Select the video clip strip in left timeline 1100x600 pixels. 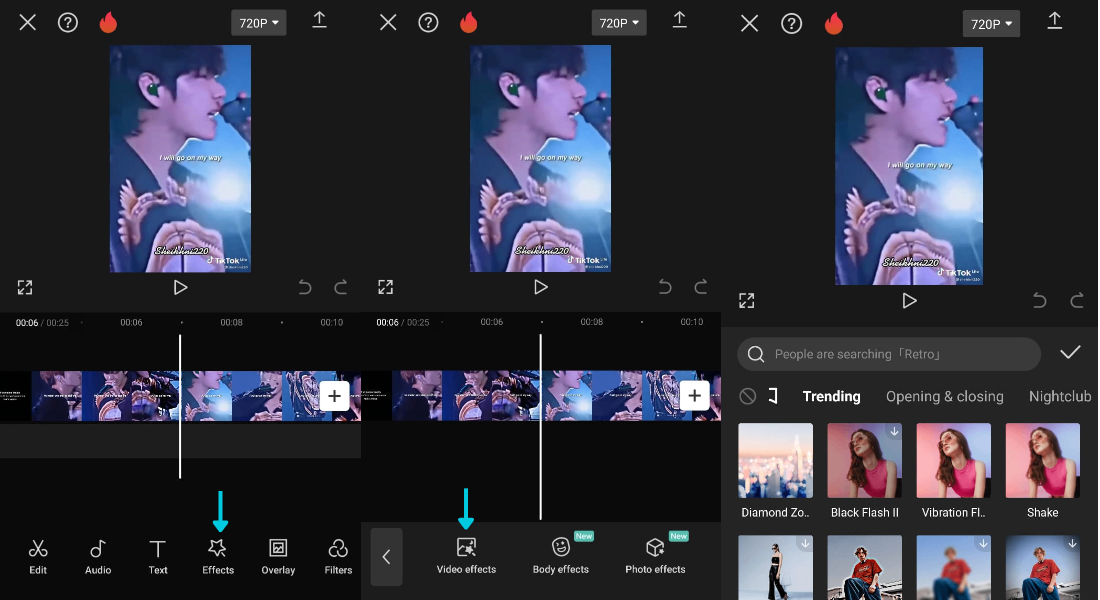coord(180,396)
